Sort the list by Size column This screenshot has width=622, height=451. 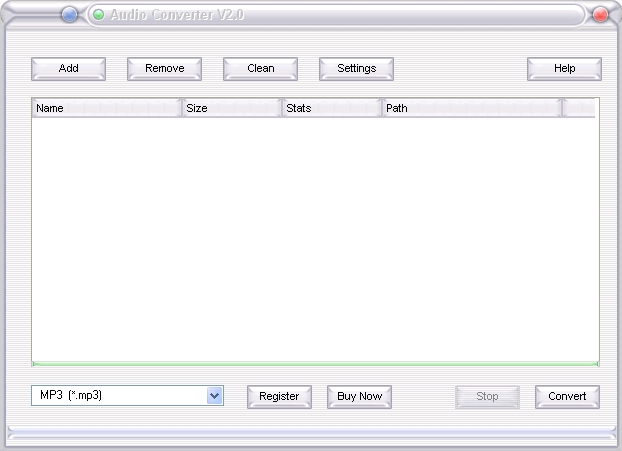tap(232, 108)
